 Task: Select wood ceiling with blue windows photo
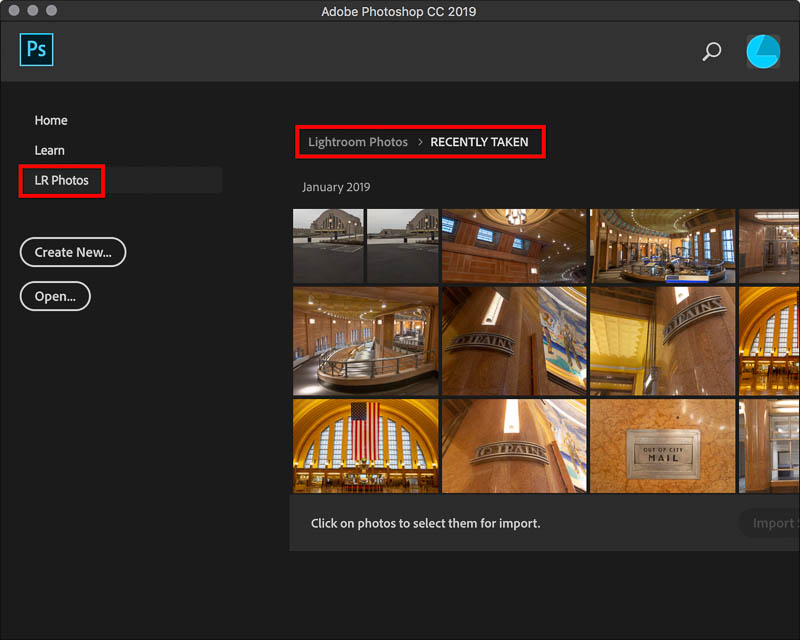pyautogui.click(x=514, y=245)
